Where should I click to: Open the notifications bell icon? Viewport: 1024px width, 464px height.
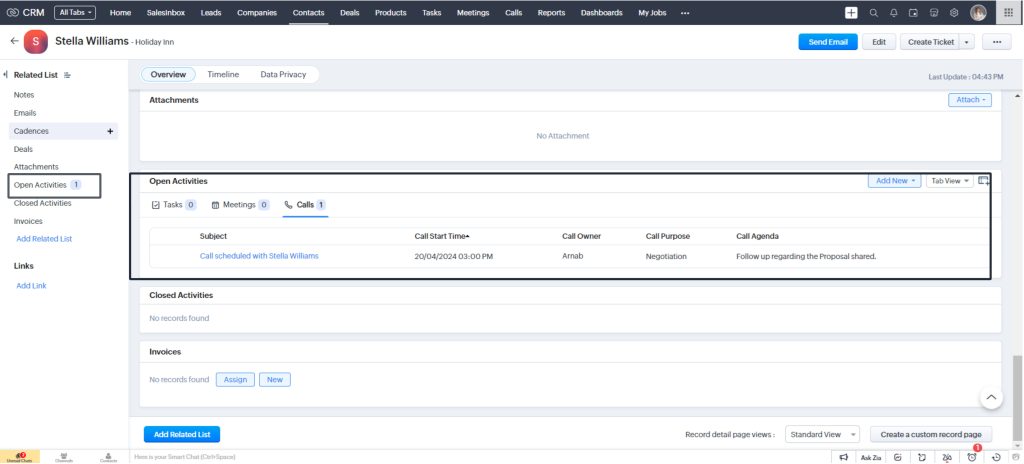coord(894,13)
